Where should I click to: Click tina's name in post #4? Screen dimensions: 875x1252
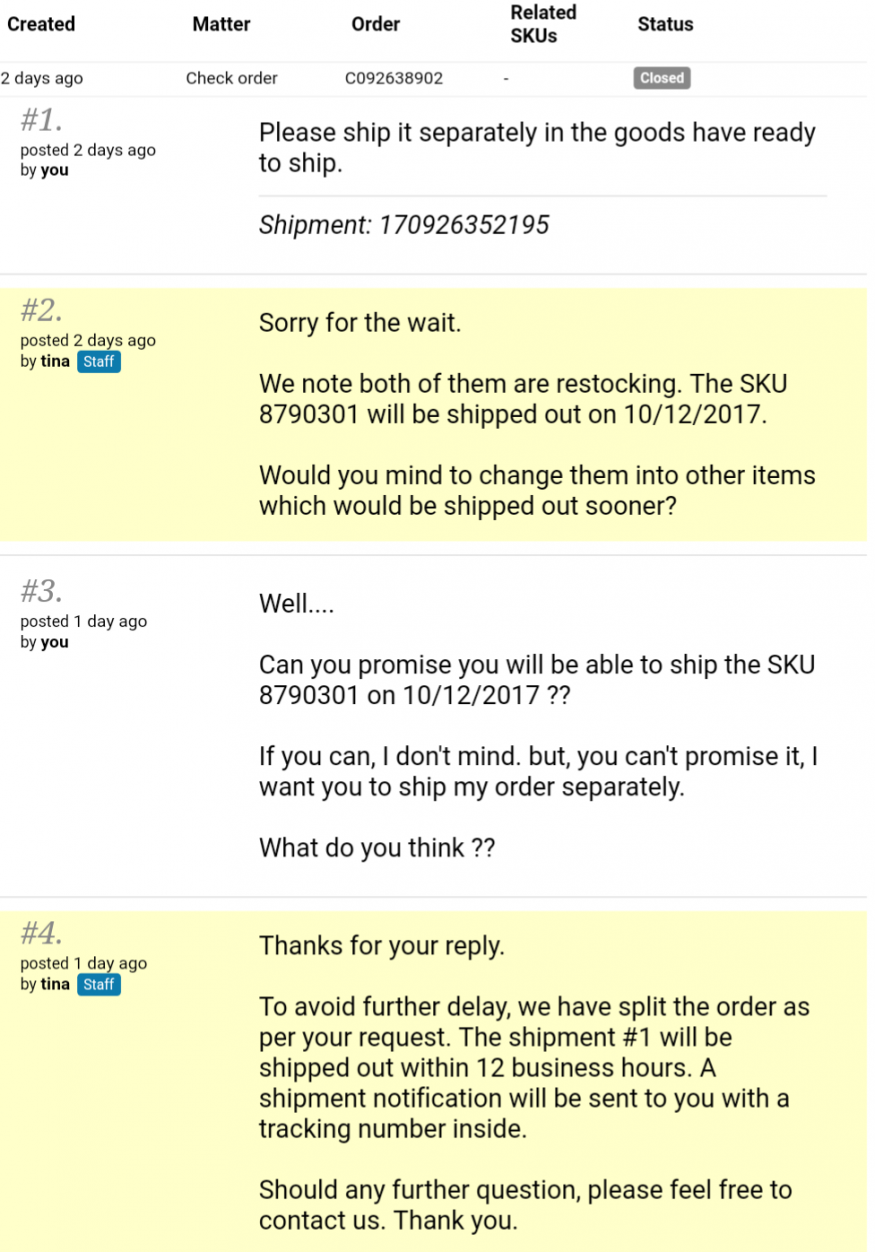pyautogui.click(x=55, y=985)
